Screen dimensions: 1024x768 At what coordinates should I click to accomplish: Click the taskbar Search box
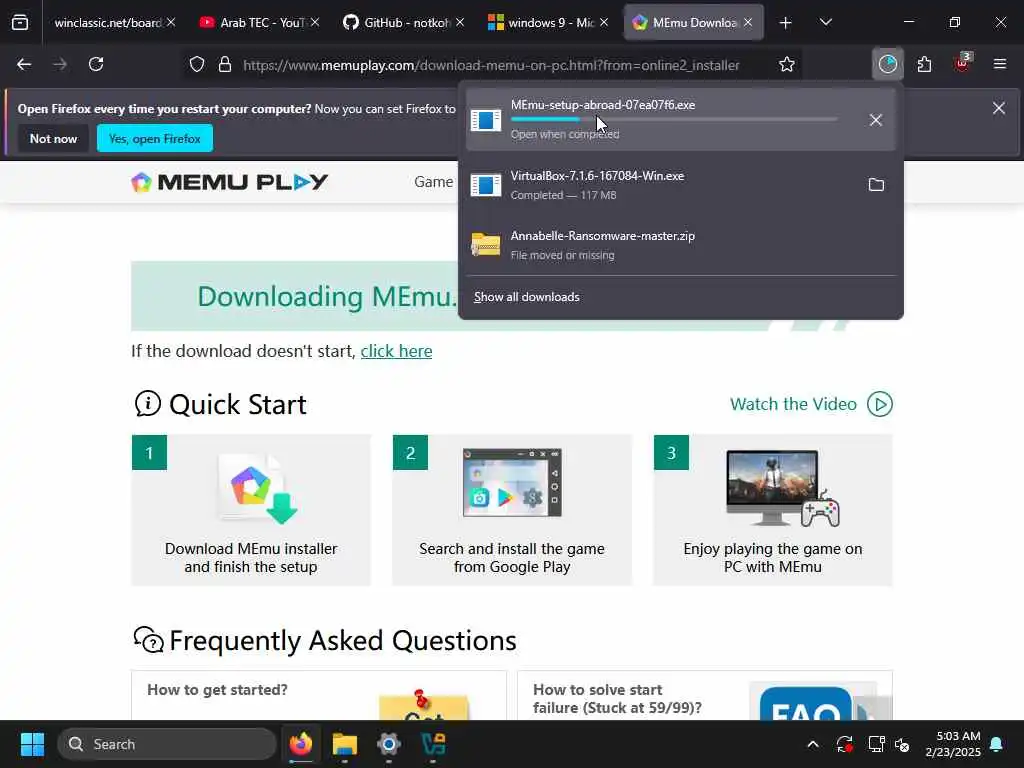click(167, 744)
